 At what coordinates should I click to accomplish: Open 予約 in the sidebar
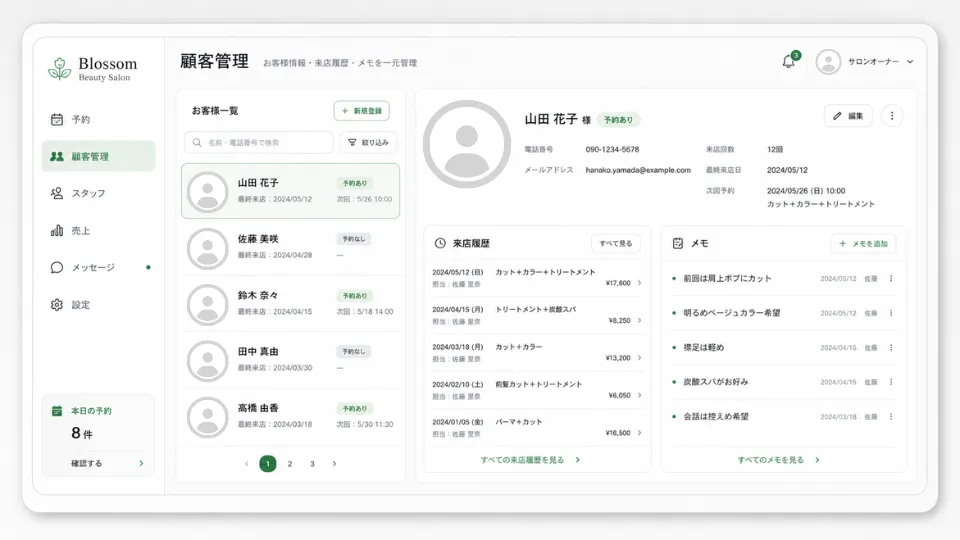pyautogui.click(x=99, y=119)
